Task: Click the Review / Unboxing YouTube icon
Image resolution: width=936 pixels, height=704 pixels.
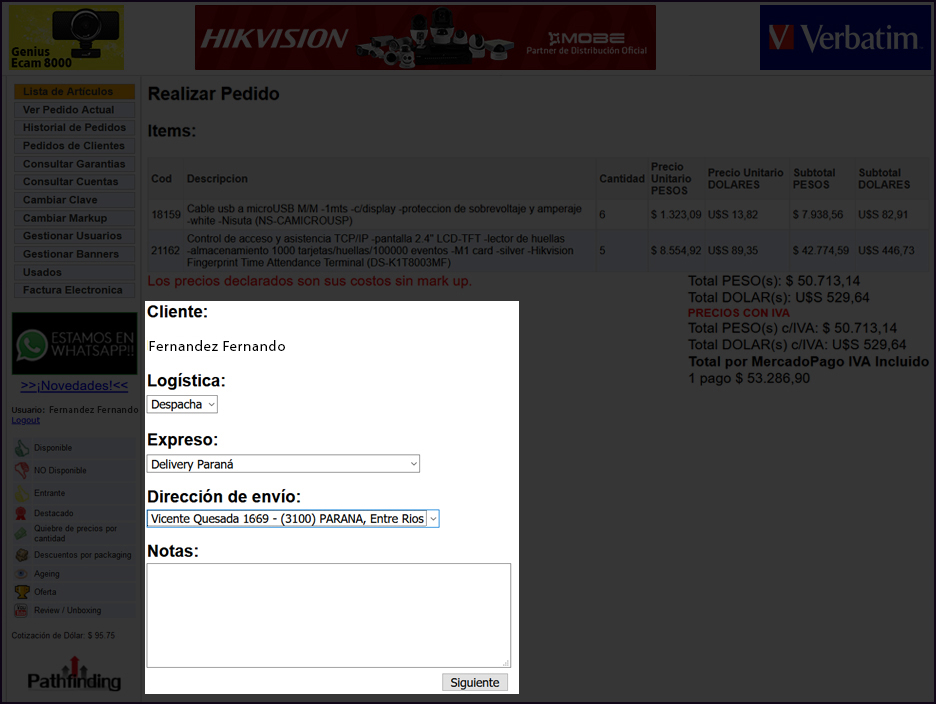Action: click(x=22, y=610)
